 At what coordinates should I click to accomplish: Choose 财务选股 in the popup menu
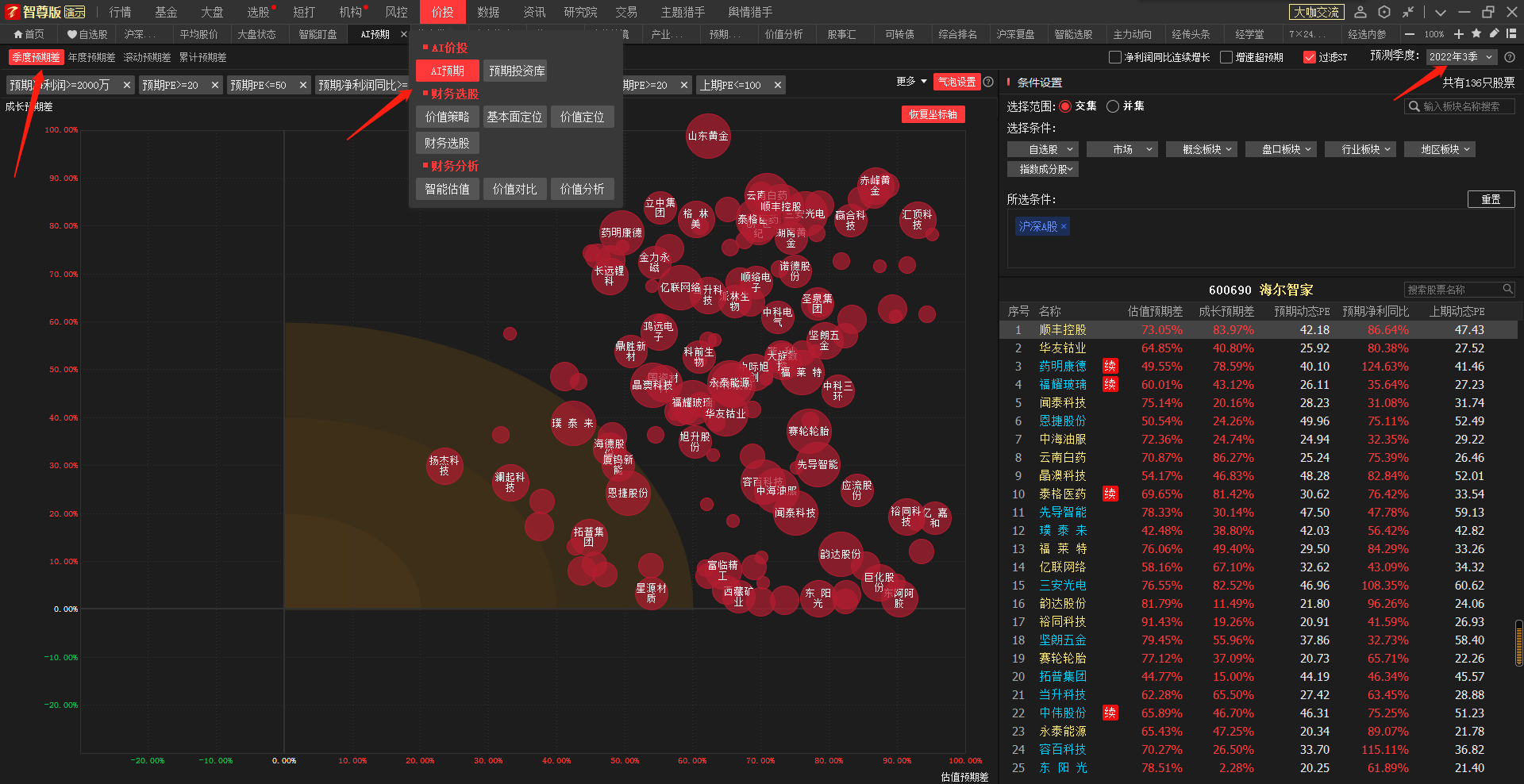[x=447, y=143]
